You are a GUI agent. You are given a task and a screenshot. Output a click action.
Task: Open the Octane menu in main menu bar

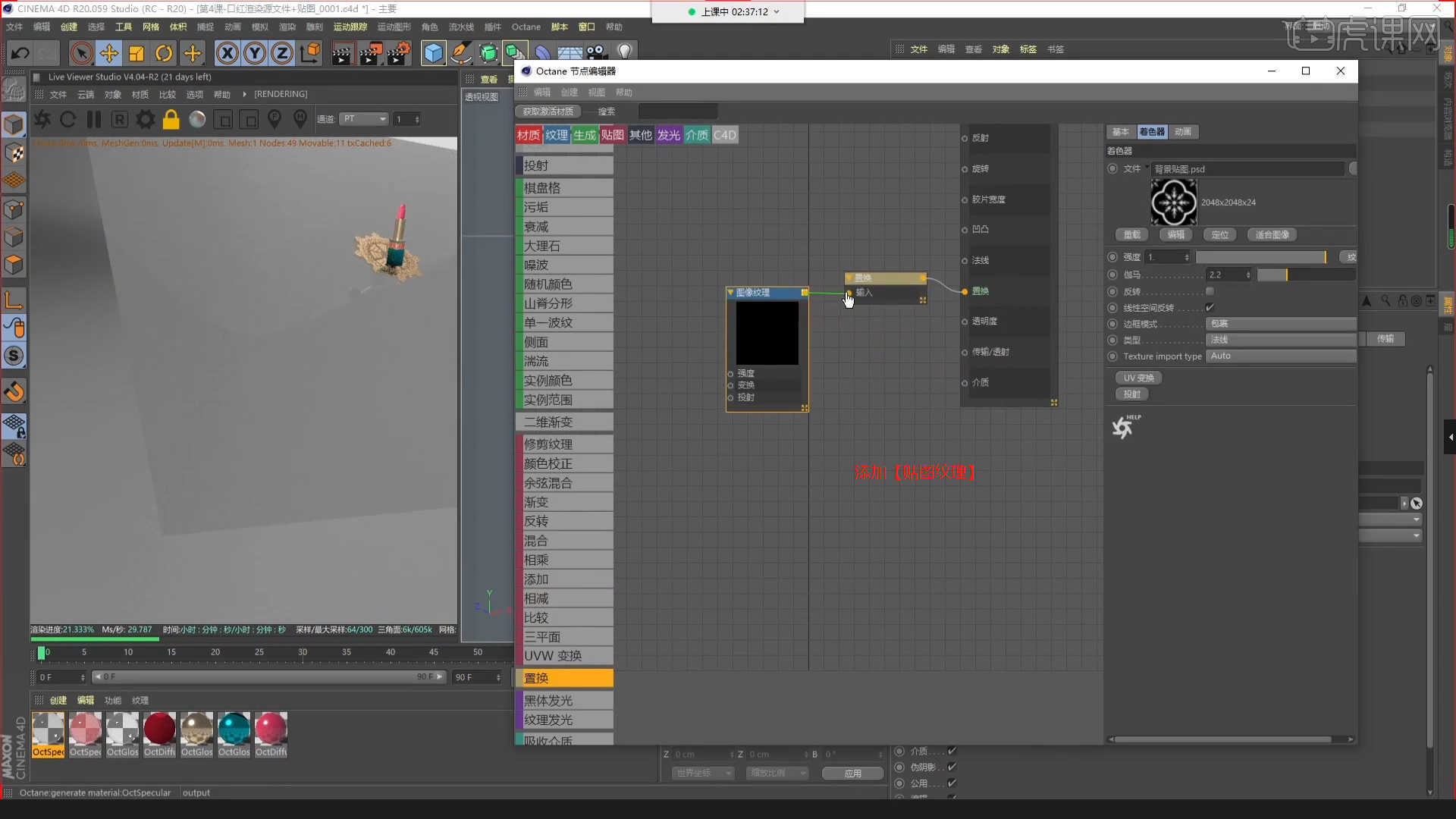pos(526,27)
